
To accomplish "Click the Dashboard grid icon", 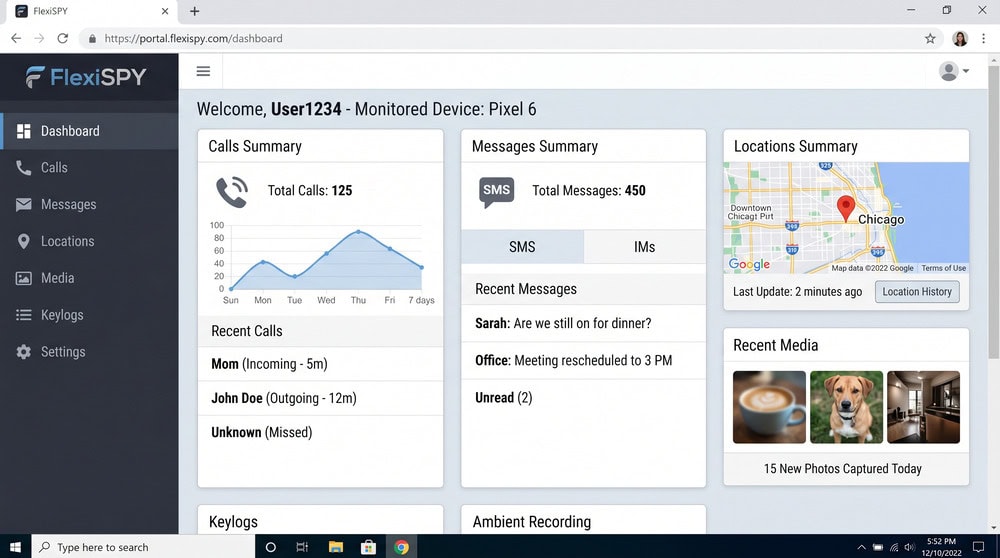I will click(x=24, y=131).
